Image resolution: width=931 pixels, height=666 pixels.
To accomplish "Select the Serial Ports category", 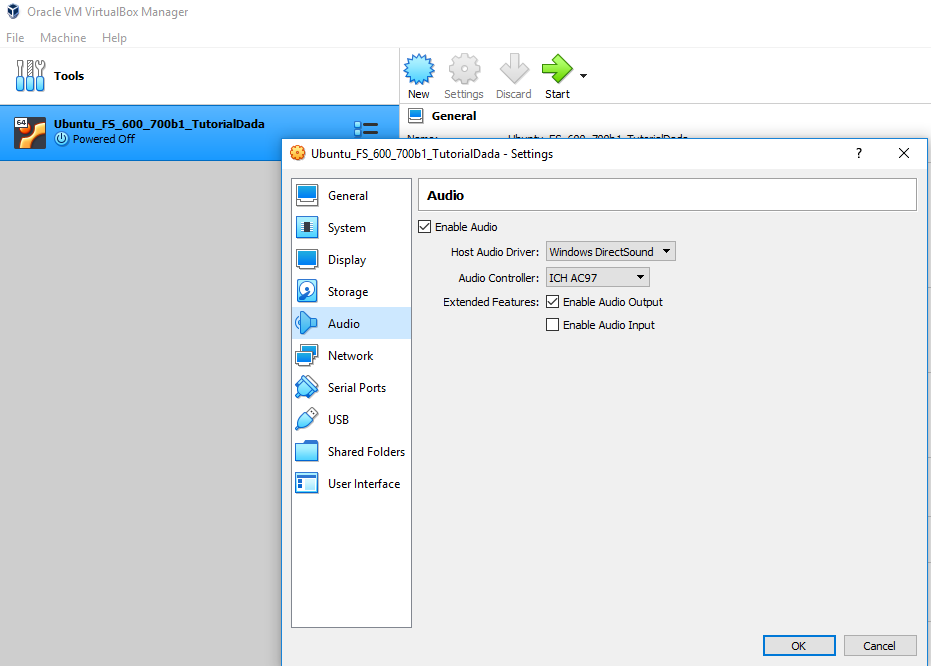I will (x=356, y=388).
